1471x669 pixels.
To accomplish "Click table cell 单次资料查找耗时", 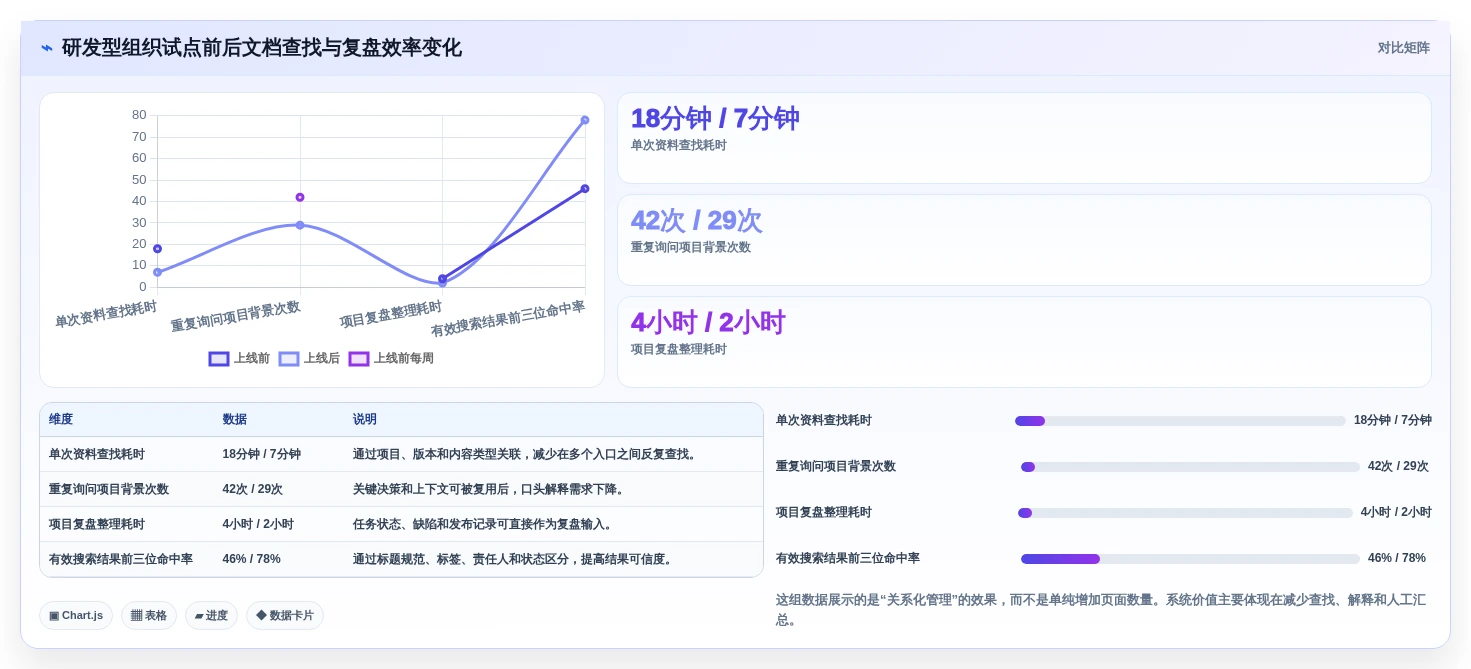I will (x=97, y=454).
